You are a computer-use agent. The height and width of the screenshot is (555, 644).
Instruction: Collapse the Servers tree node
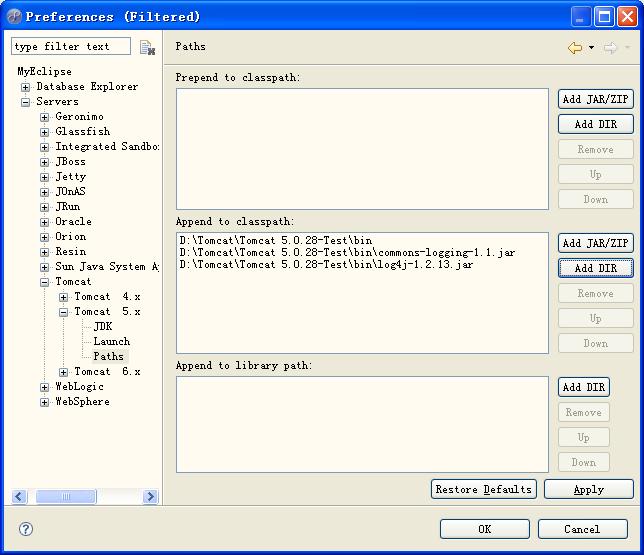26,102
